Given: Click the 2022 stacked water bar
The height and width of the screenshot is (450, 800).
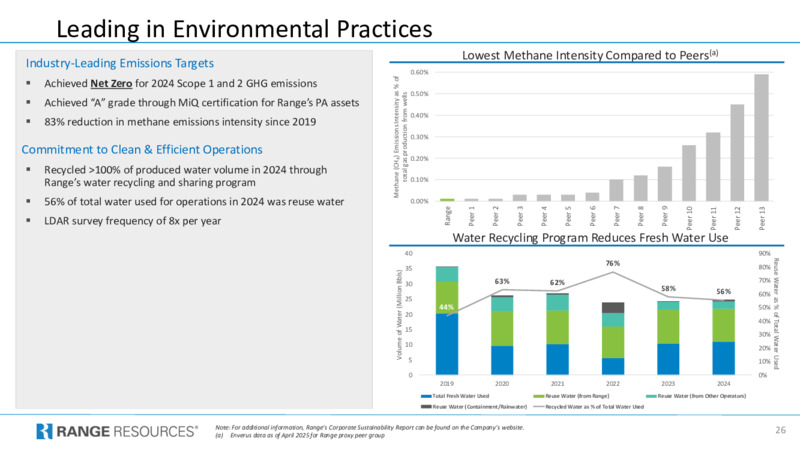Looking at the screenshot, I should 613,339.
